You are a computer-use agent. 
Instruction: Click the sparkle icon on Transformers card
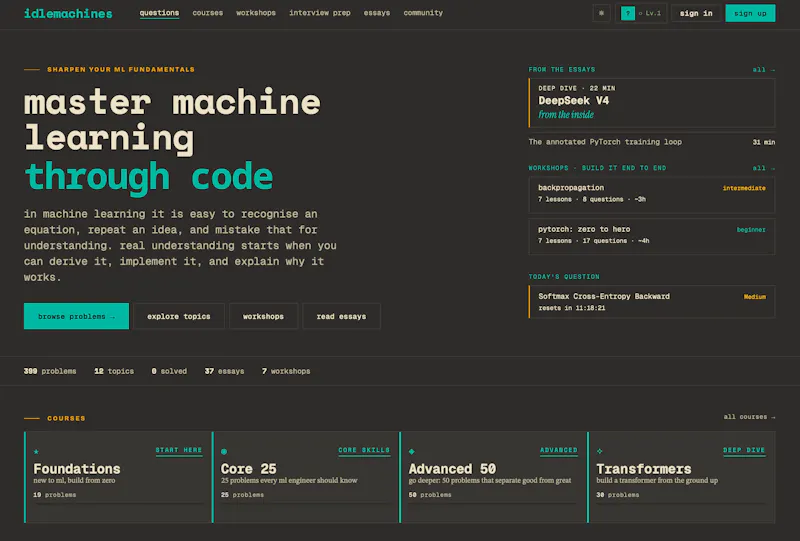pyautogui.click(x=599, y=451)
